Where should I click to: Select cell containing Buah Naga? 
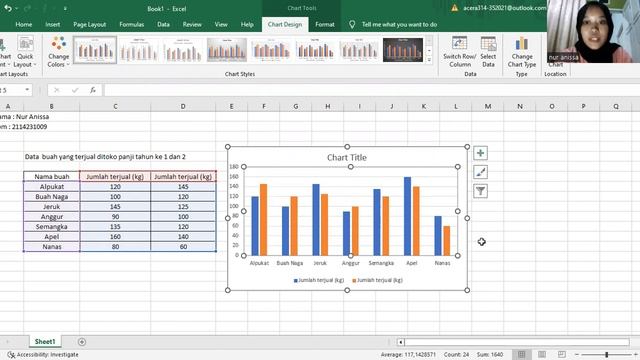pyautogui.click(x=52, y=197)
